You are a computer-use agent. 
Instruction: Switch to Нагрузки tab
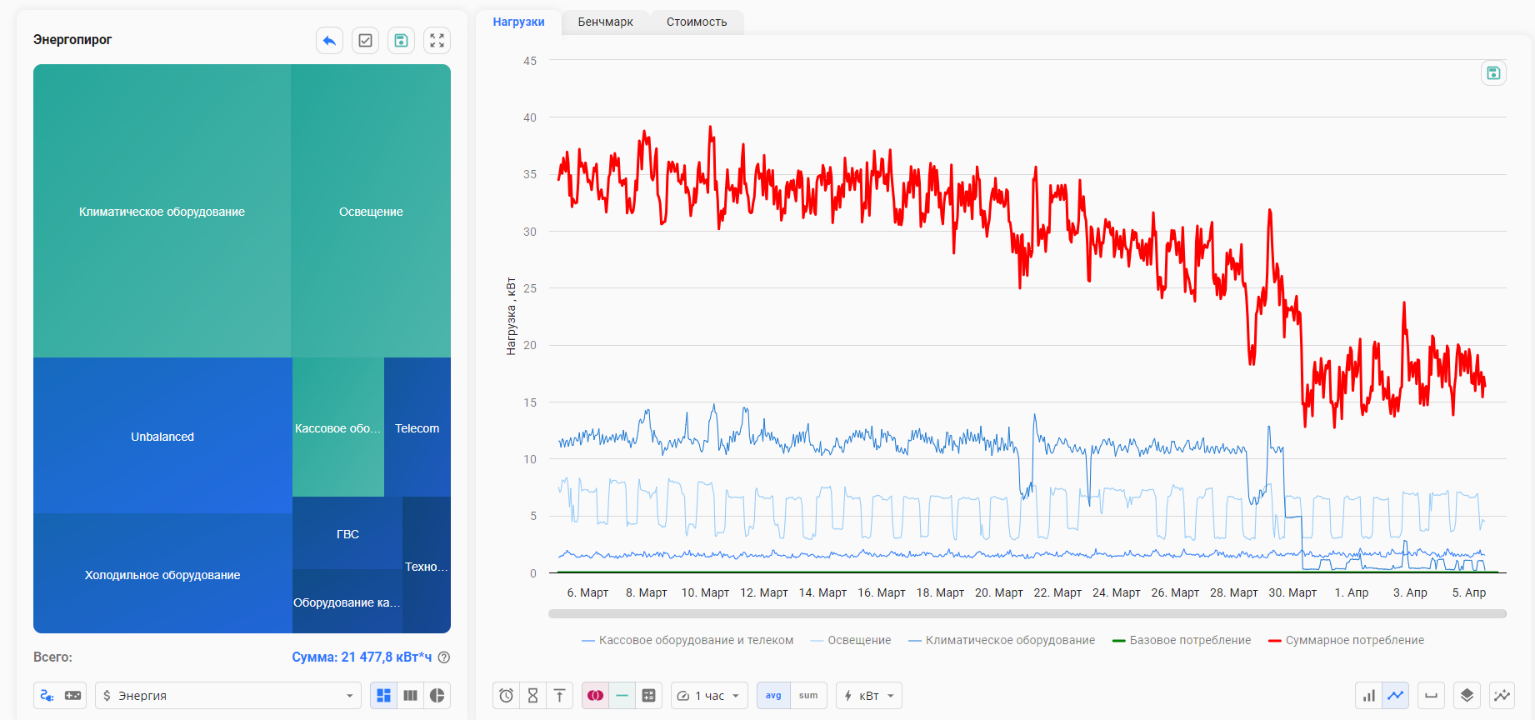click(519, 22)
